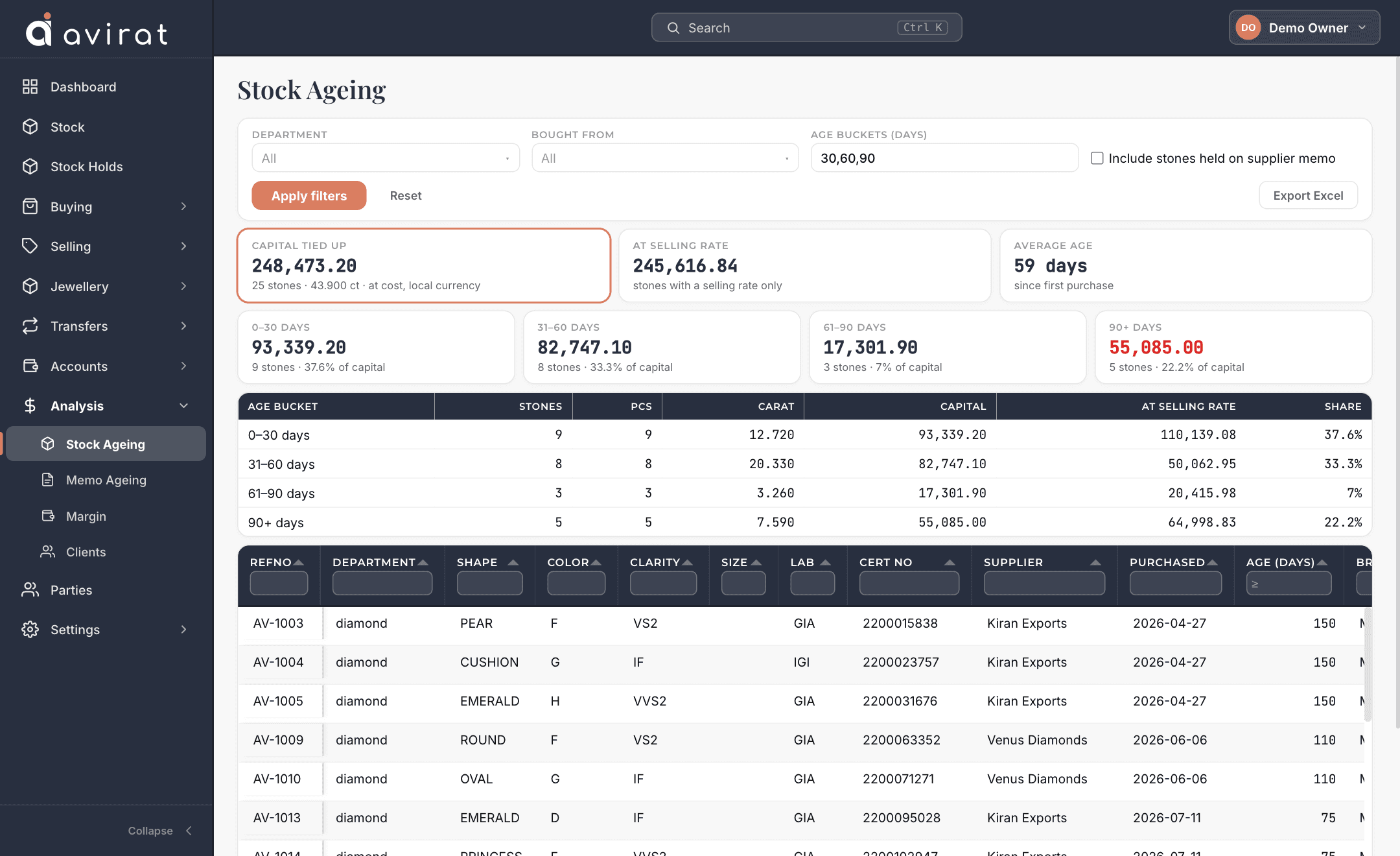The width and height of the screenshot is (1400, 856).
Task: Click the Transfers arrows icon
Action: tap(30, 326)
